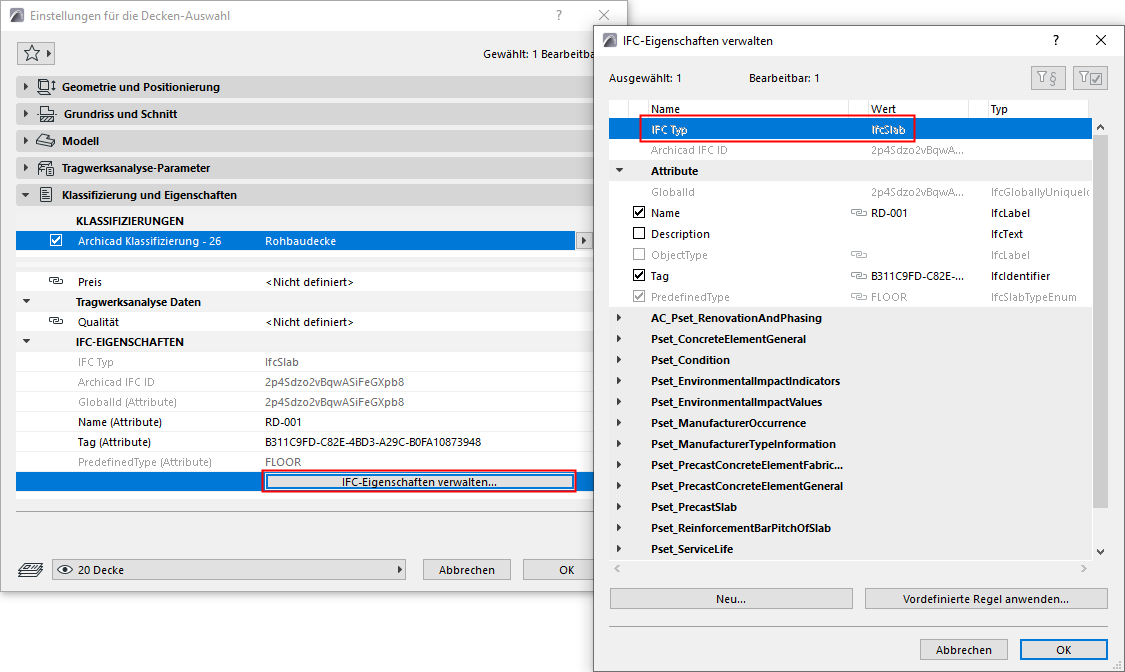The image size is (1125, 672).
Task: Click the Name (Attribute) RD-001 value
Action: click(x=283, y=422)
